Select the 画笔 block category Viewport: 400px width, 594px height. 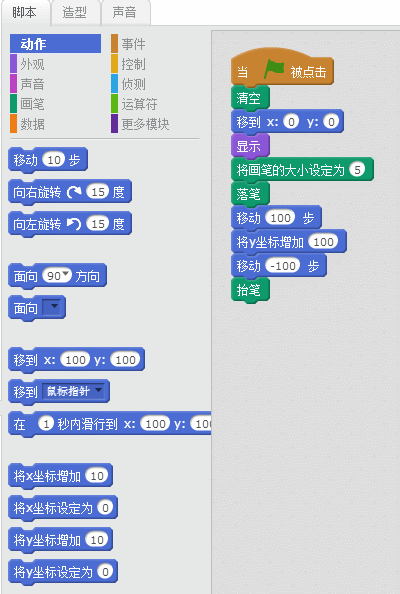tap(32, 104)
